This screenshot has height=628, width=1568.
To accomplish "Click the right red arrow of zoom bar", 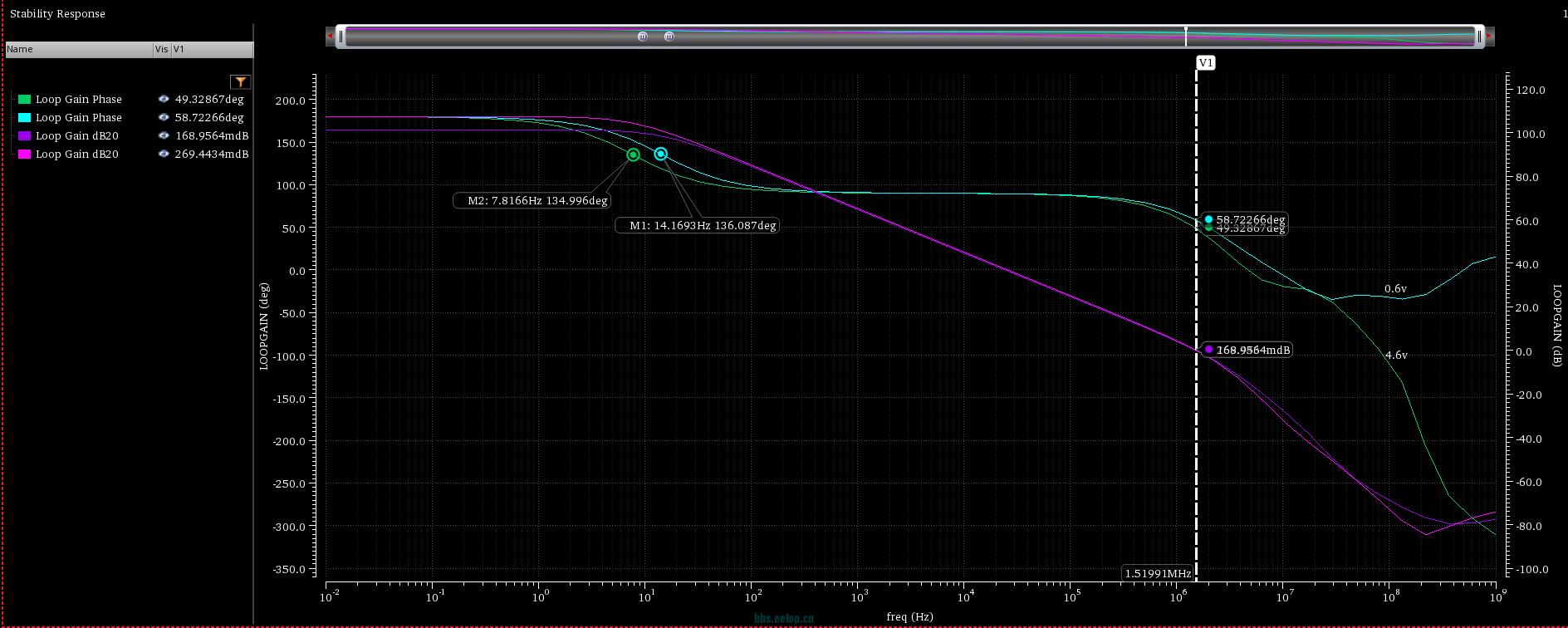I will point(1490,37).
